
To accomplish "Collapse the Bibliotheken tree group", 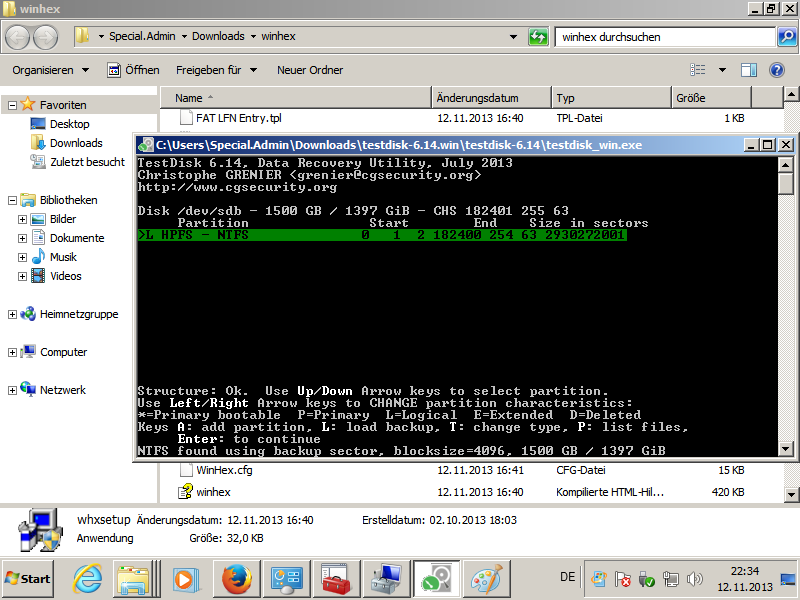I will coord(12,200).
